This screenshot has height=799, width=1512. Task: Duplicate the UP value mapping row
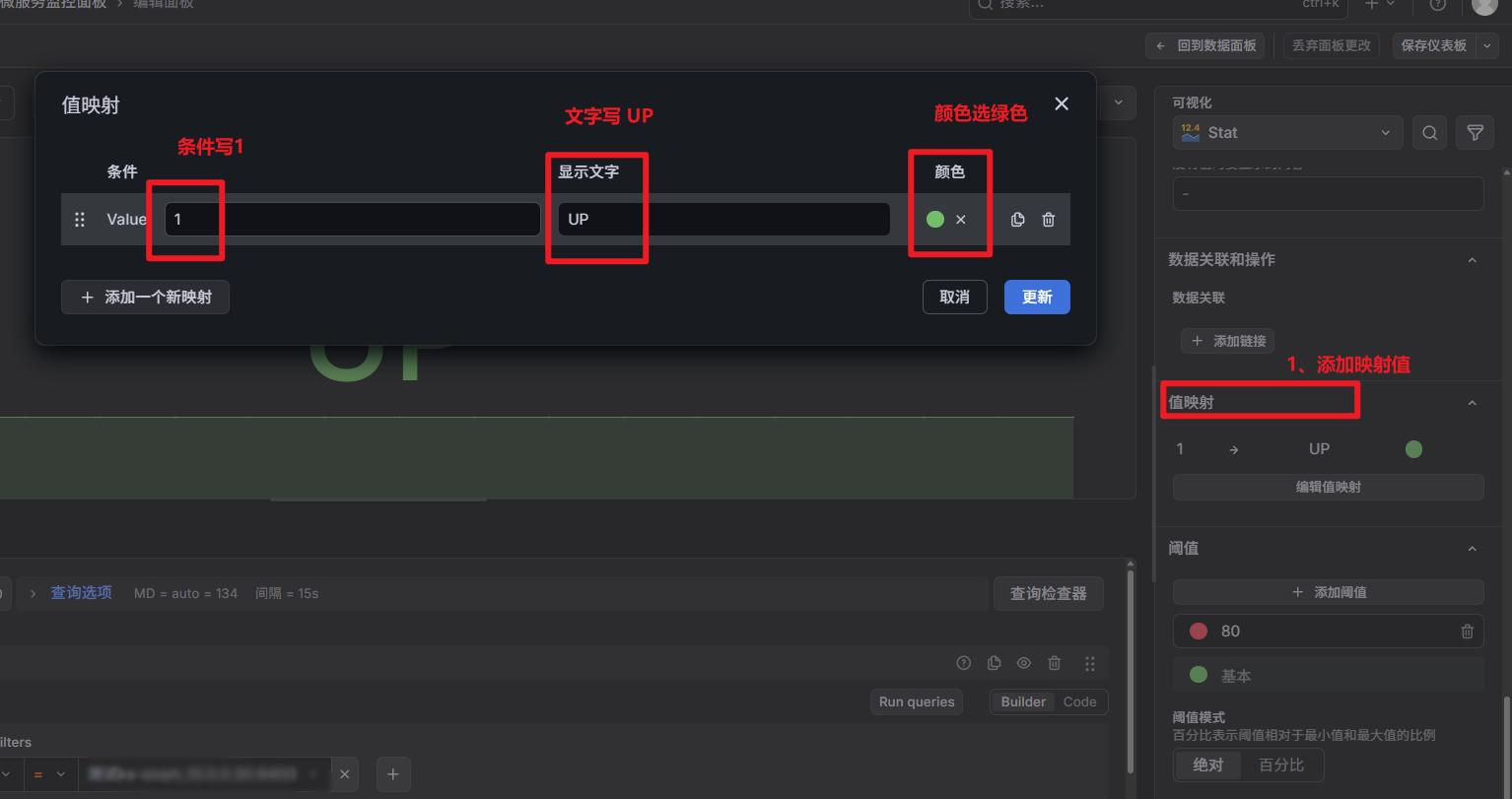[x=1018, y=220]
